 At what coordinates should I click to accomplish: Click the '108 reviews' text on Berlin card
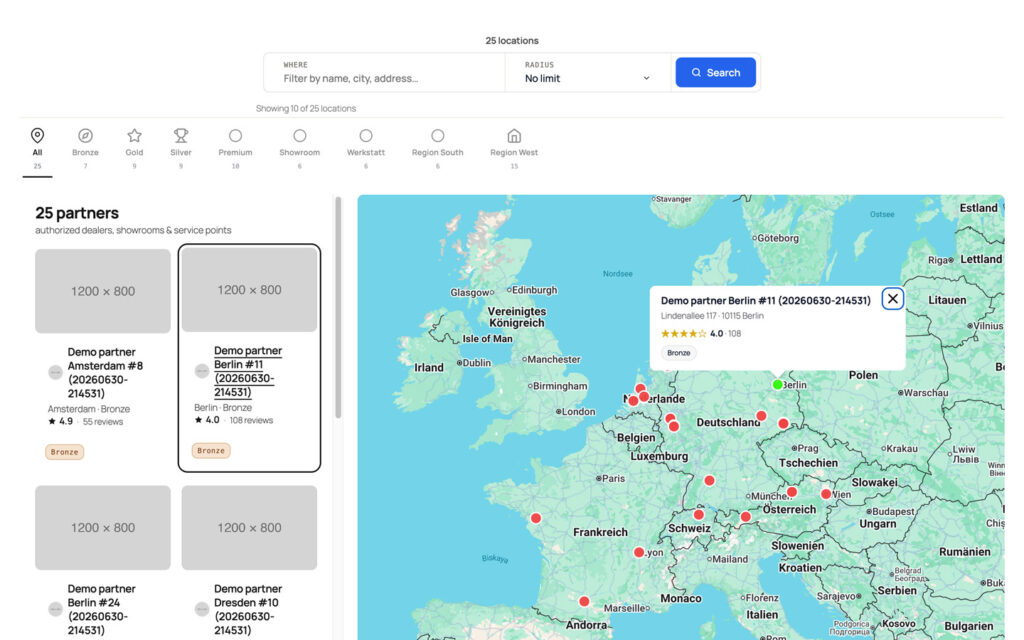pos(251,421)
